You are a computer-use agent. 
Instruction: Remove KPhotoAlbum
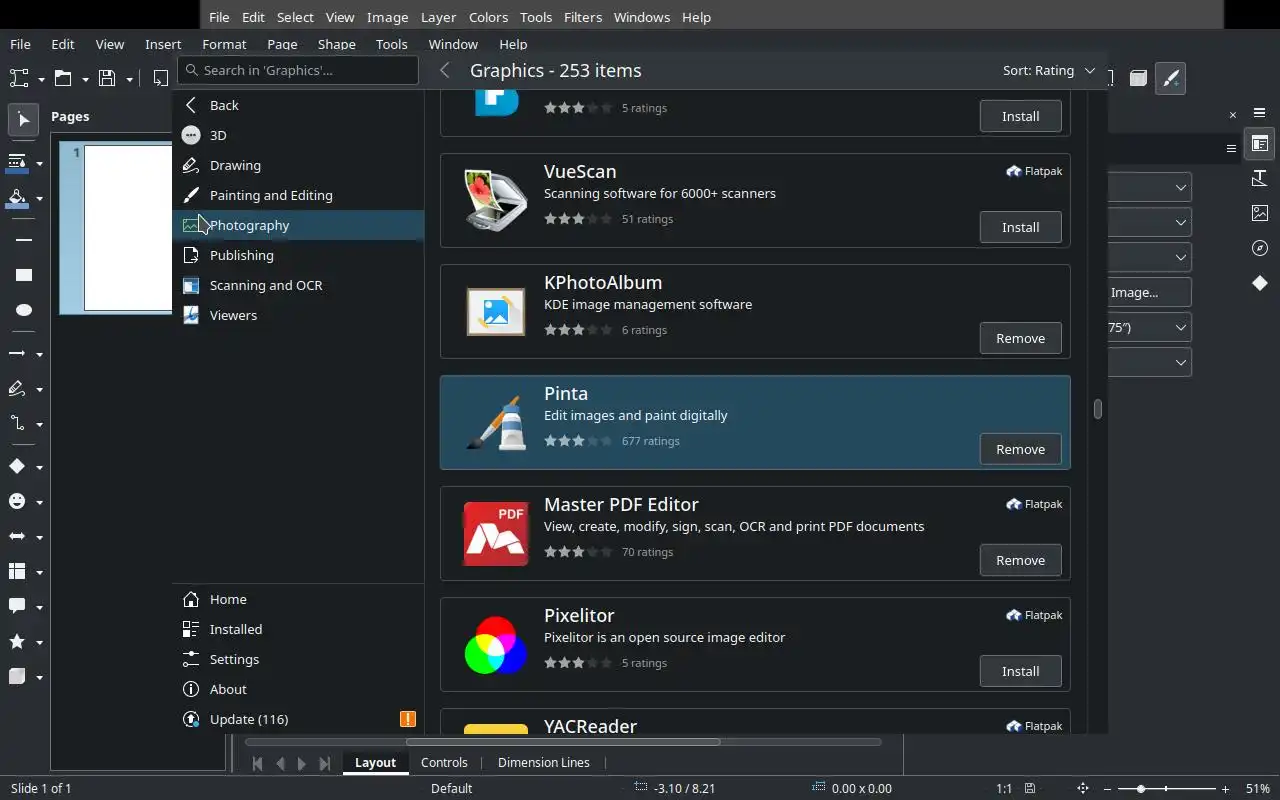pyautogui.click(x=1020, y=338)
